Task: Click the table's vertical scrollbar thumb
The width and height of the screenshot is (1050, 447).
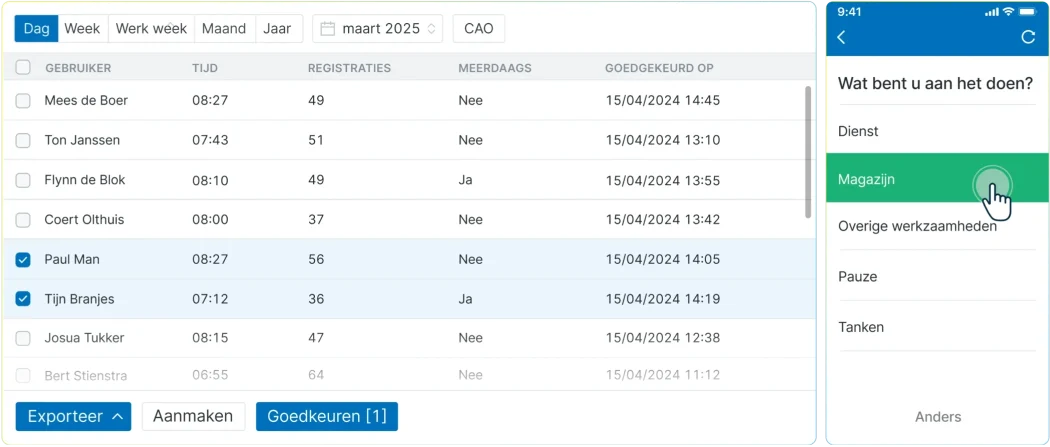Action: (x=808, y=151)
